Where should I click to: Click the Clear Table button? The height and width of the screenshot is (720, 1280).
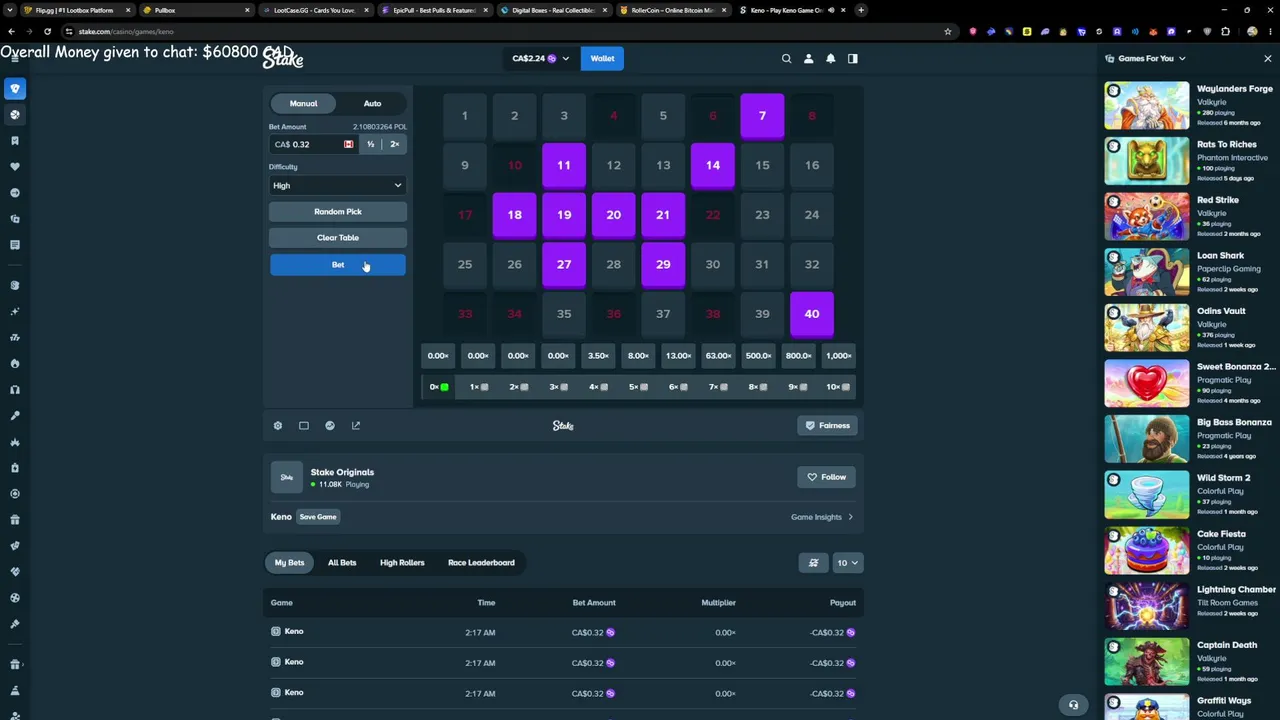(338, 238)
